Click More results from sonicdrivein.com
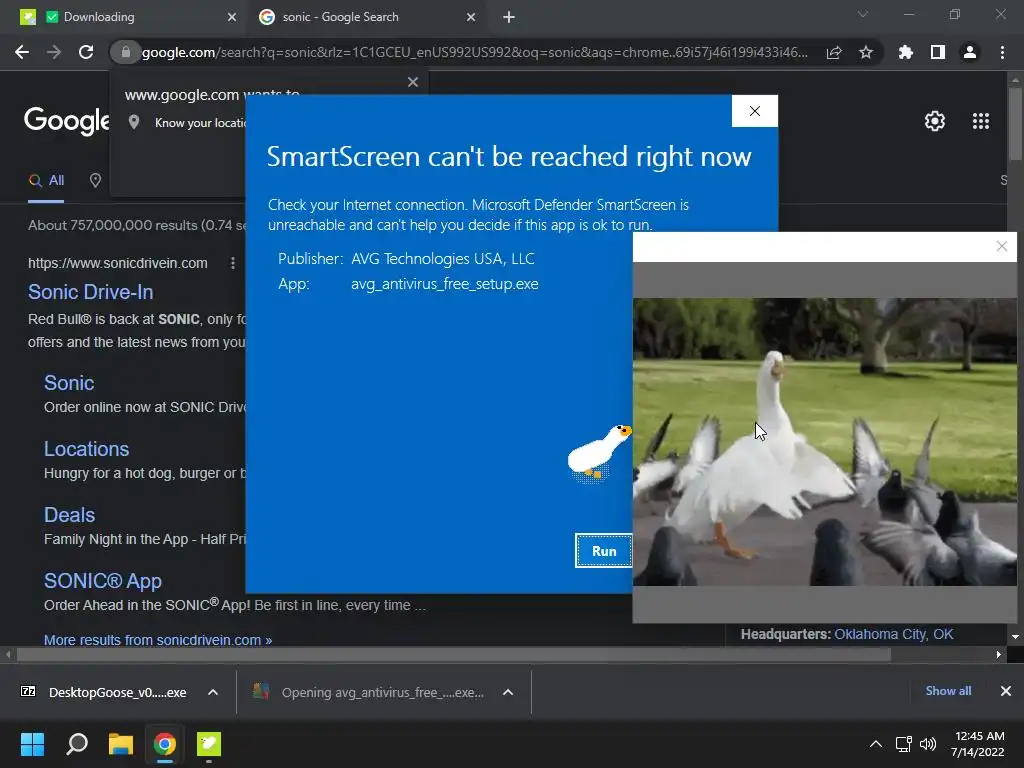 [x=158, y=640]
